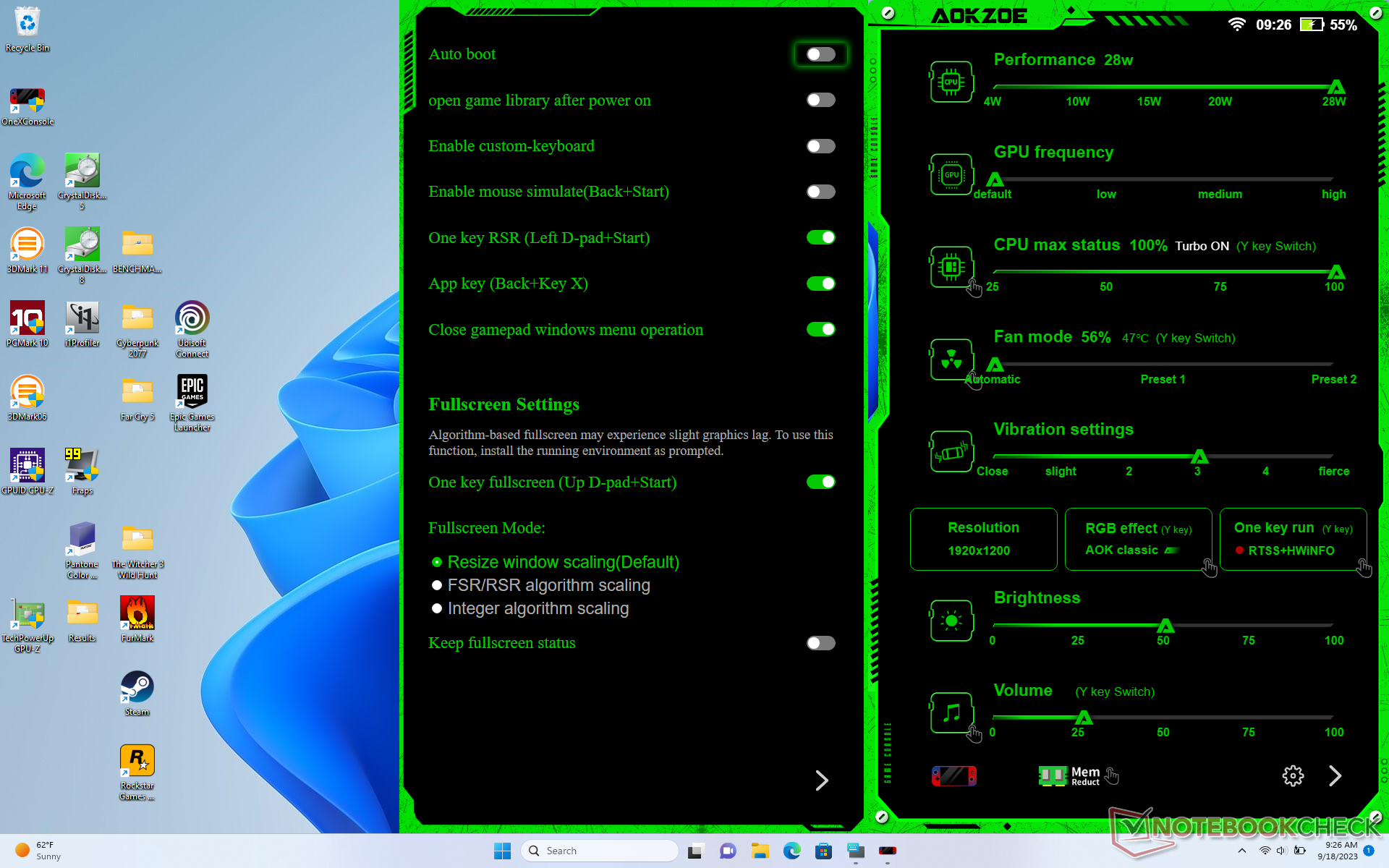The height and width of the screenshot is (868, 1389).
Task: Turn on Keep fullscreen status
Action: click(x=820, y=643)
